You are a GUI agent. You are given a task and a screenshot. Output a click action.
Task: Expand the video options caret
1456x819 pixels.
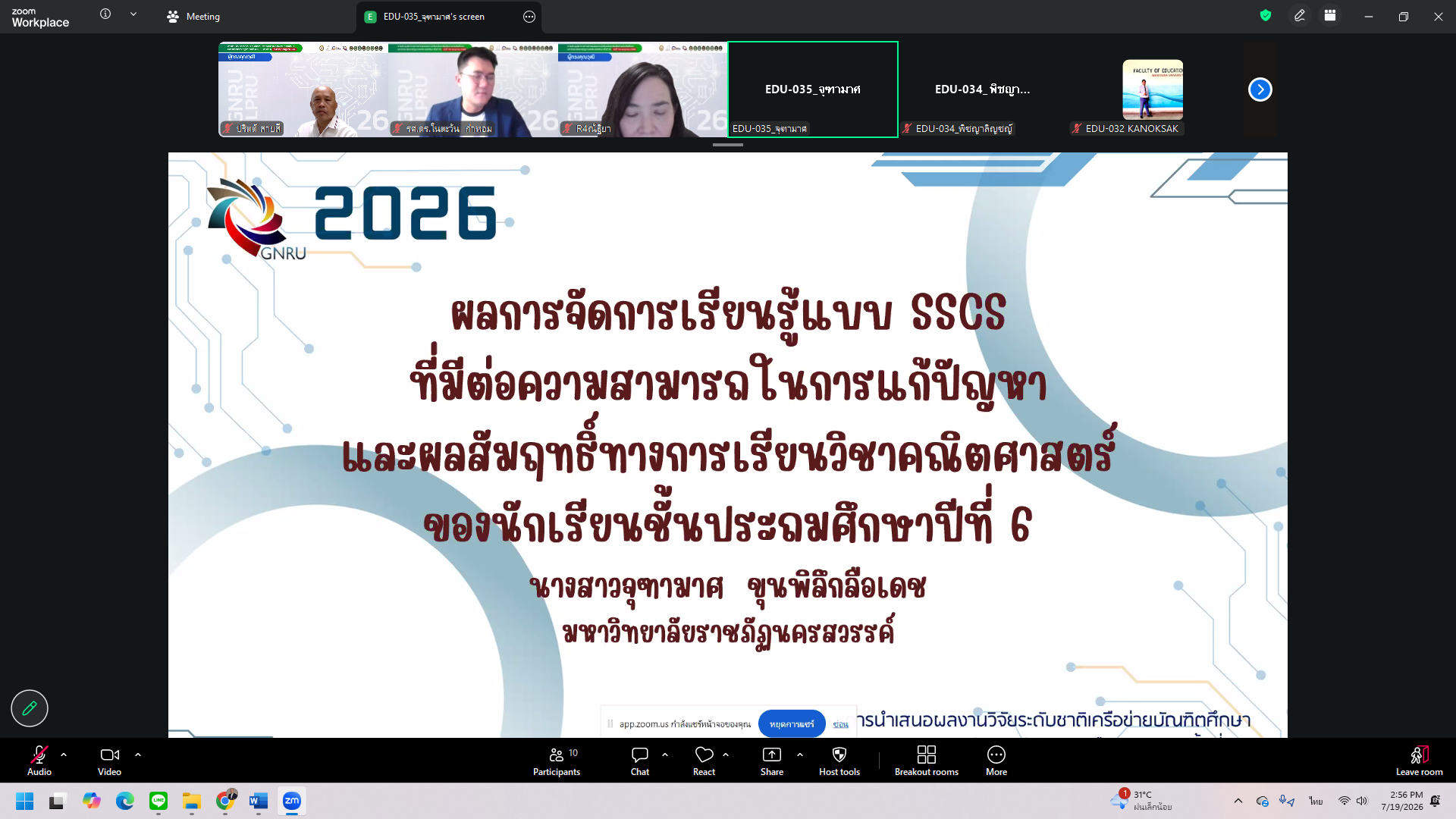coord(138,755)
